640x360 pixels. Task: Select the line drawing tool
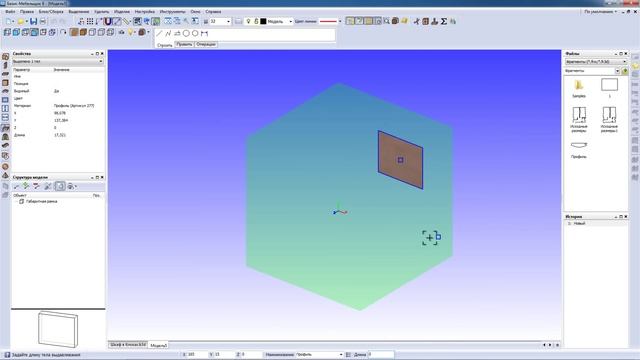click(160, 33)
